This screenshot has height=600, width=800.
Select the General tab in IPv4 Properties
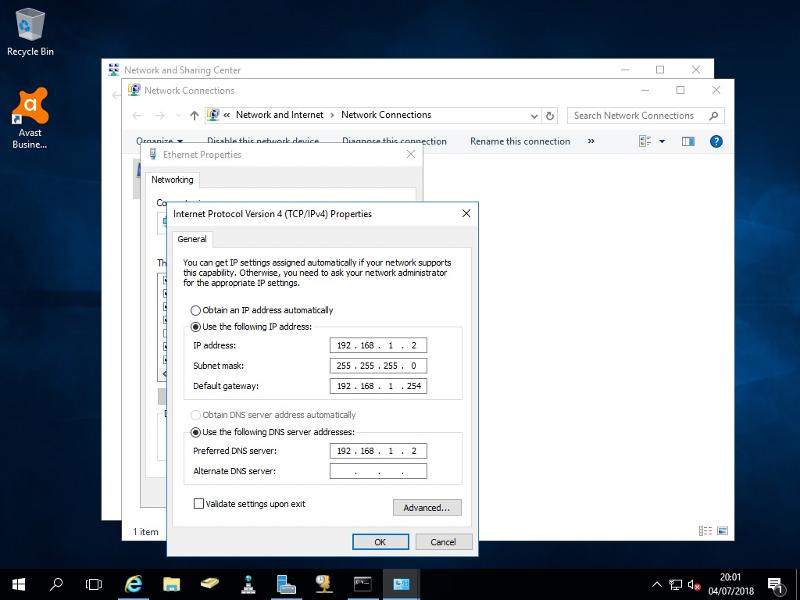(x=192, y=239)
